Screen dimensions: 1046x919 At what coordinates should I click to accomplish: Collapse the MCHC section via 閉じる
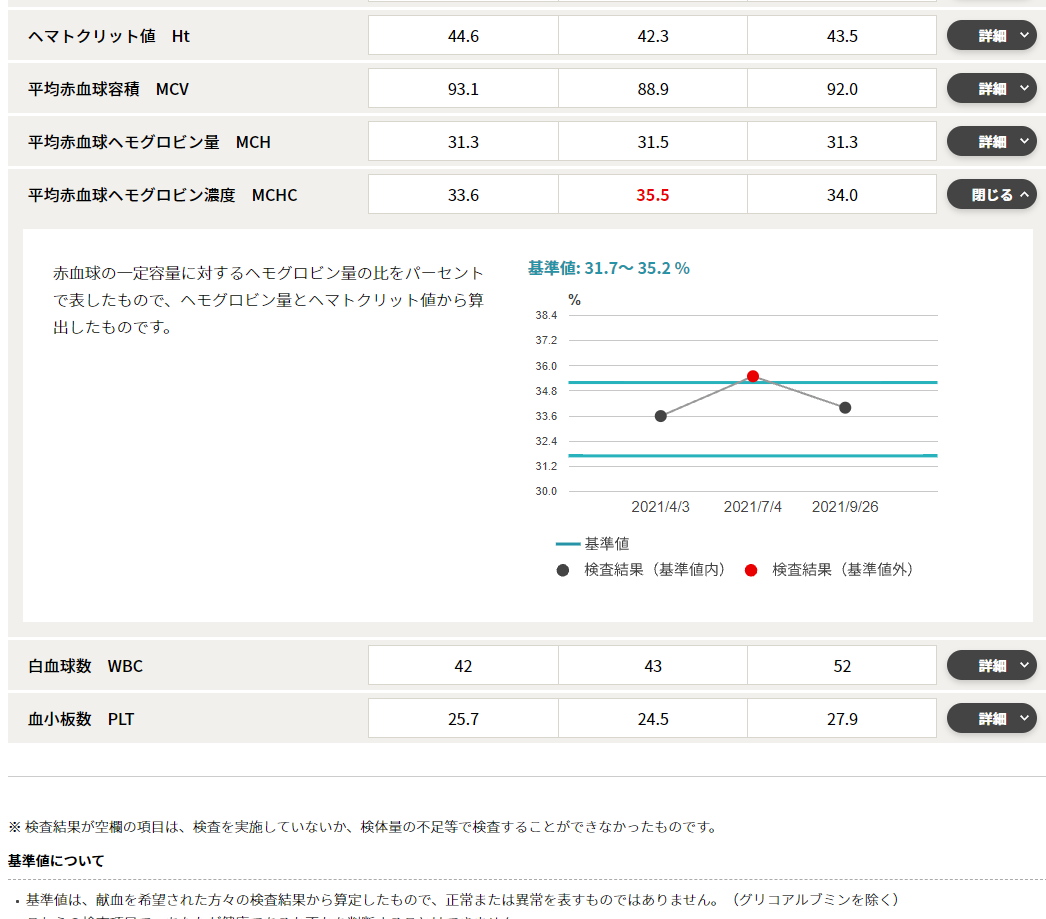tap(991, 194)
